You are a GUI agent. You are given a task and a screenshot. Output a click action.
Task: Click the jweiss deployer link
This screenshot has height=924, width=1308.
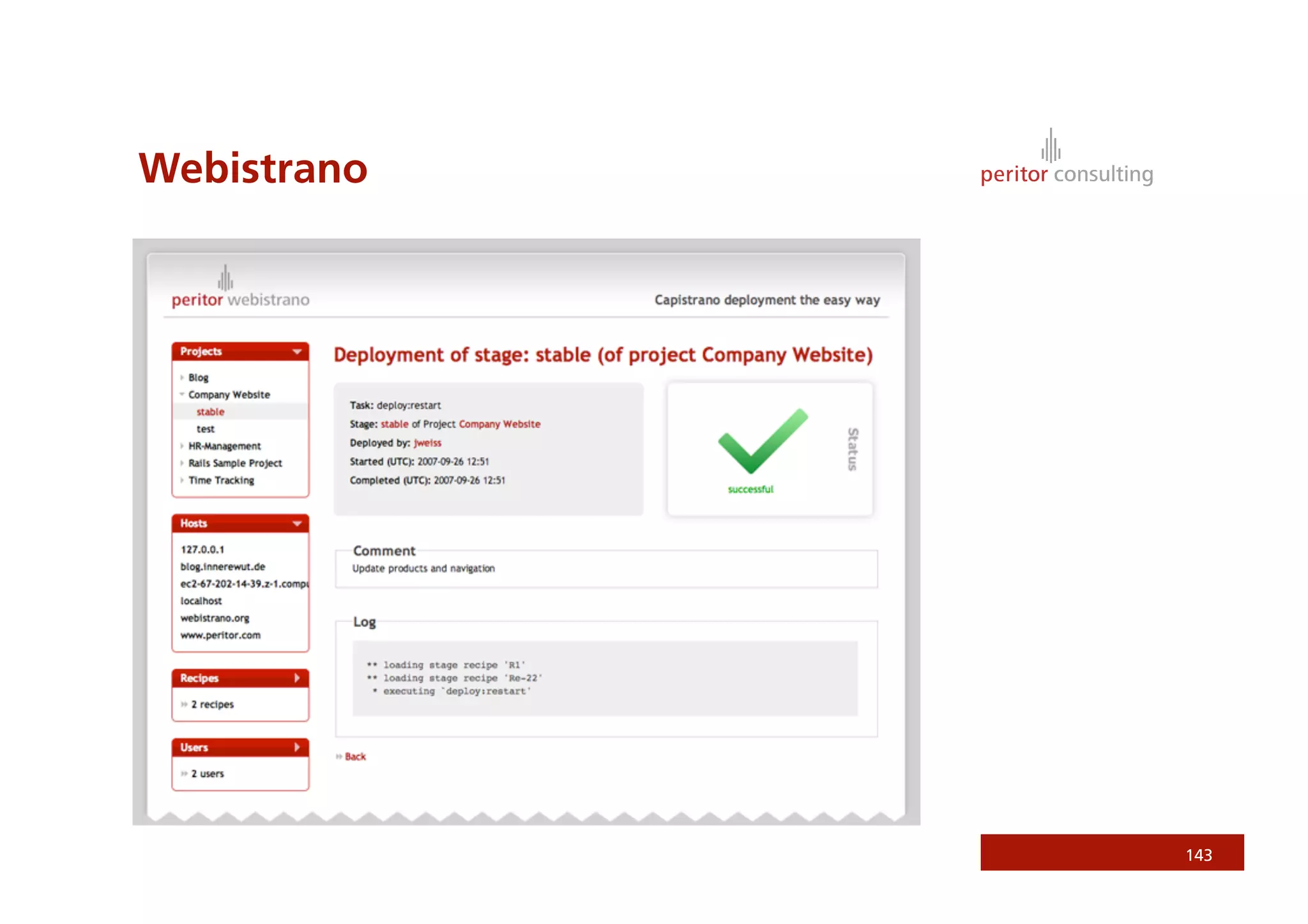[427, 443]
